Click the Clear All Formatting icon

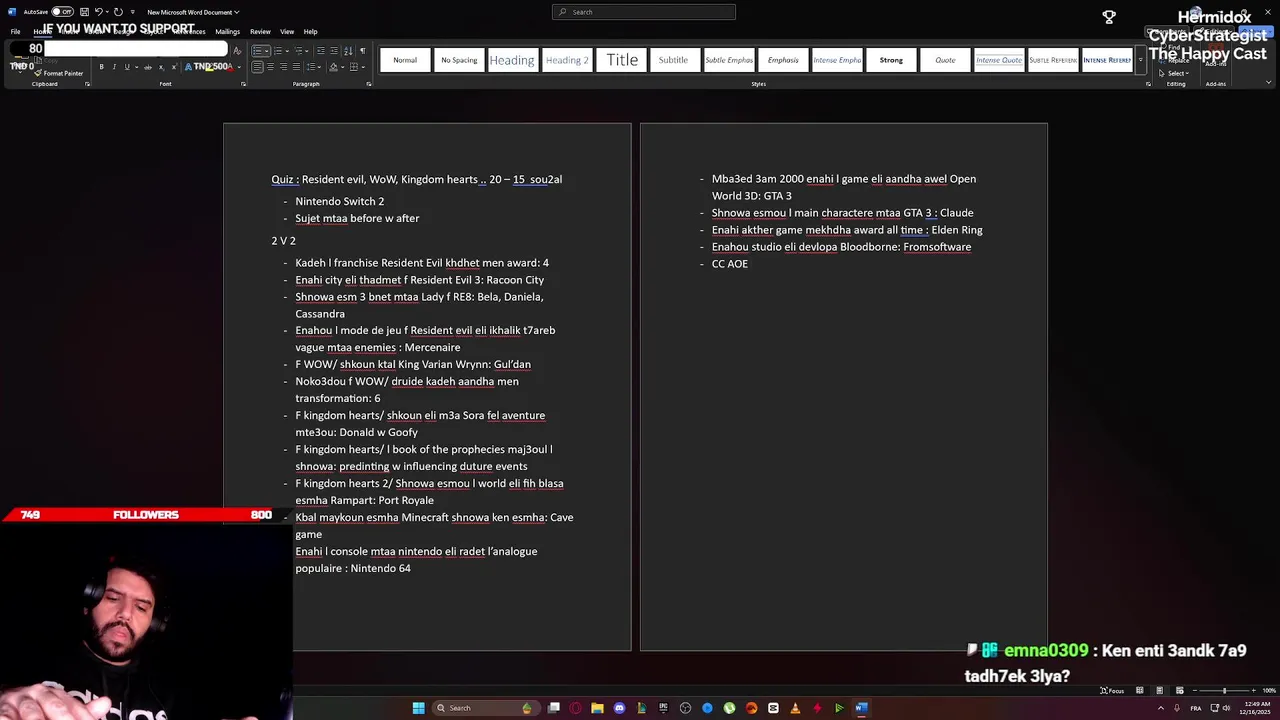(237, 50)
